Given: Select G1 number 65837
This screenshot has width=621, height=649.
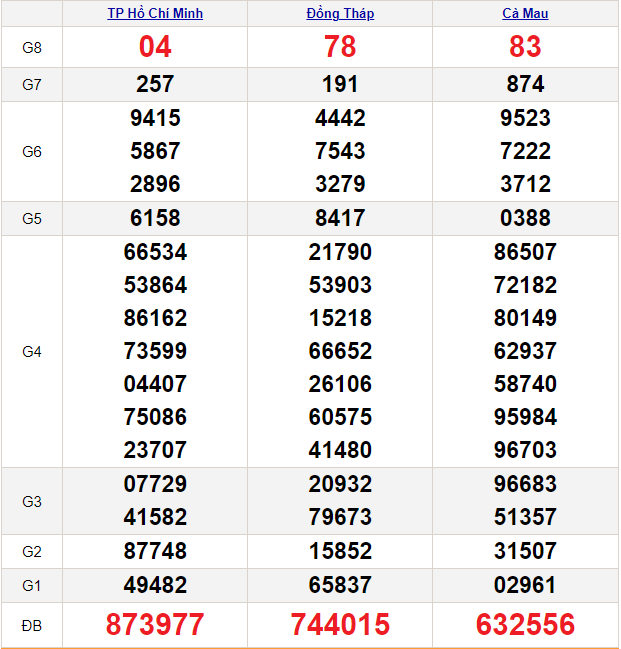Looking at the screenshot, I should [340, 585].
